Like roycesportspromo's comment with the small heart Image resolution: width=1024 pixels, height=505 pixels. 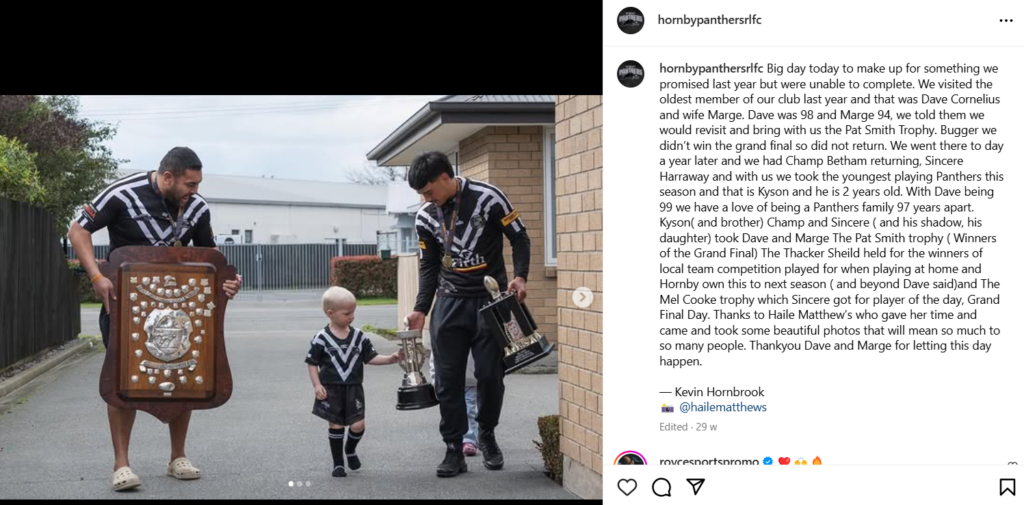[1012, 463]
